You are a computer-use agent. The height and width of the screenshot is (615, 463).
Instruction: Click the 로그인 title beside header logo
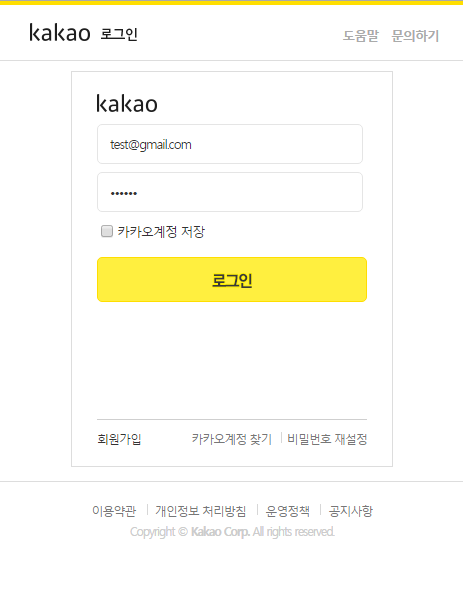[x=119, y=34]
